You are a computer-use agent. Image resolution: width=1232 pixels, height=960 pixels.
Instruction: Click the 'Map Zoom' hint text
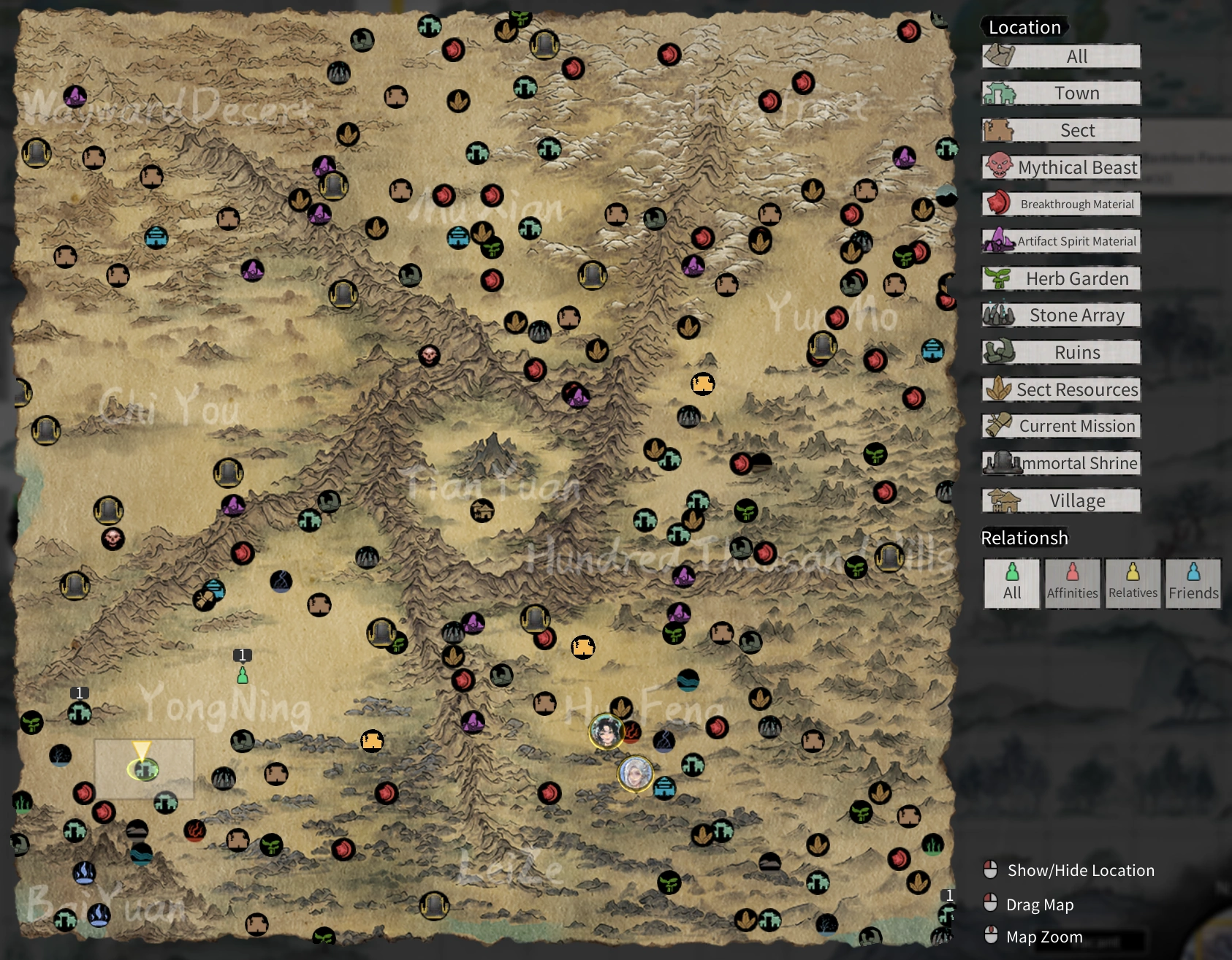[x=1044, y=937]
